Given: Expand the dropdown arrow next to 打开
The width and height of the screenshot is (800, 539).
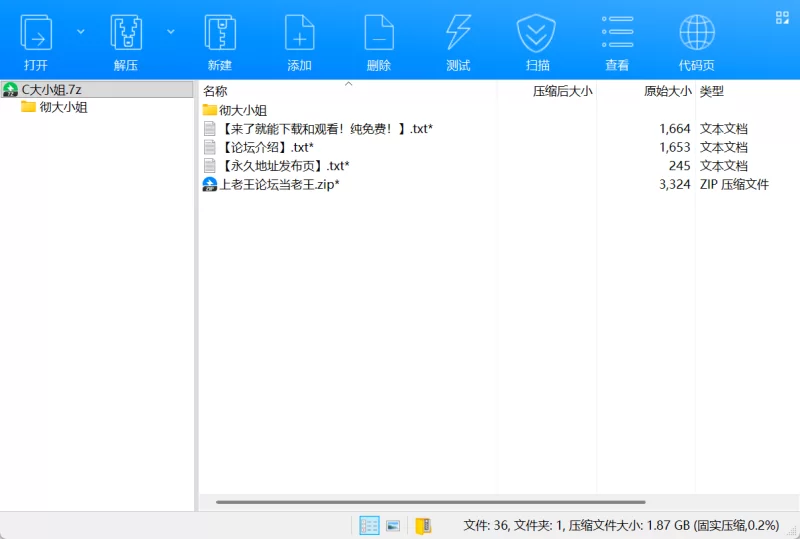Looking at the screenshot, I should (x=81, y=32).
